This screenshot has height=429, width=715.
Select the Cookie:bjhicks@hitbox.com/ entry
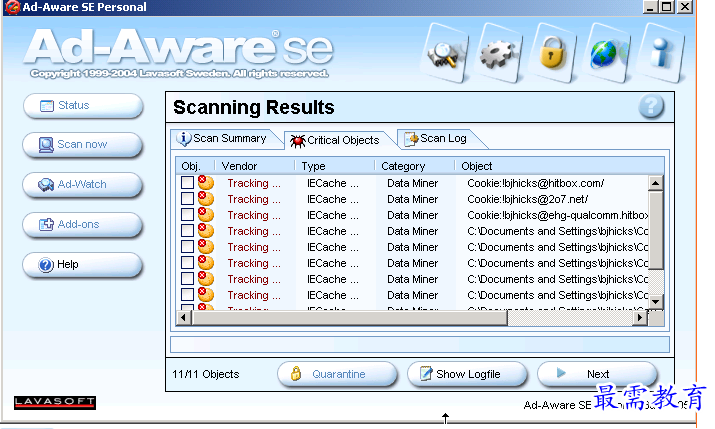535,183
